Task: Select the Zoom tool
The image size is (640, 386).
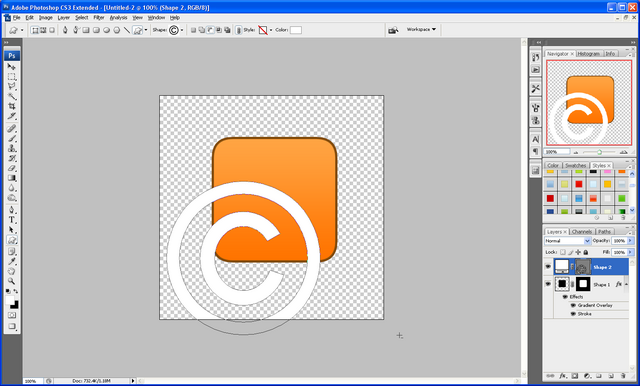Action: point(12,281)
